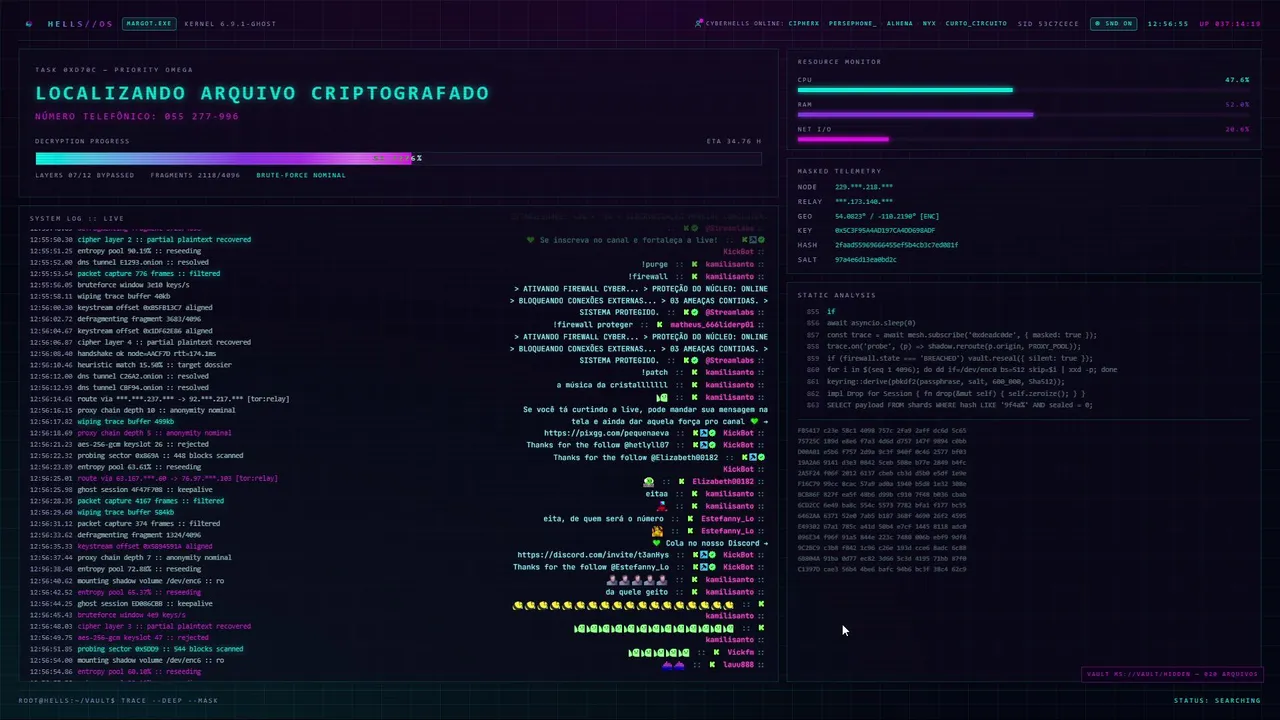This screenshot has width=1280, height=720.
Task: Select CURTO_CIRCUITO in the online list
Action: click(976, 23)
